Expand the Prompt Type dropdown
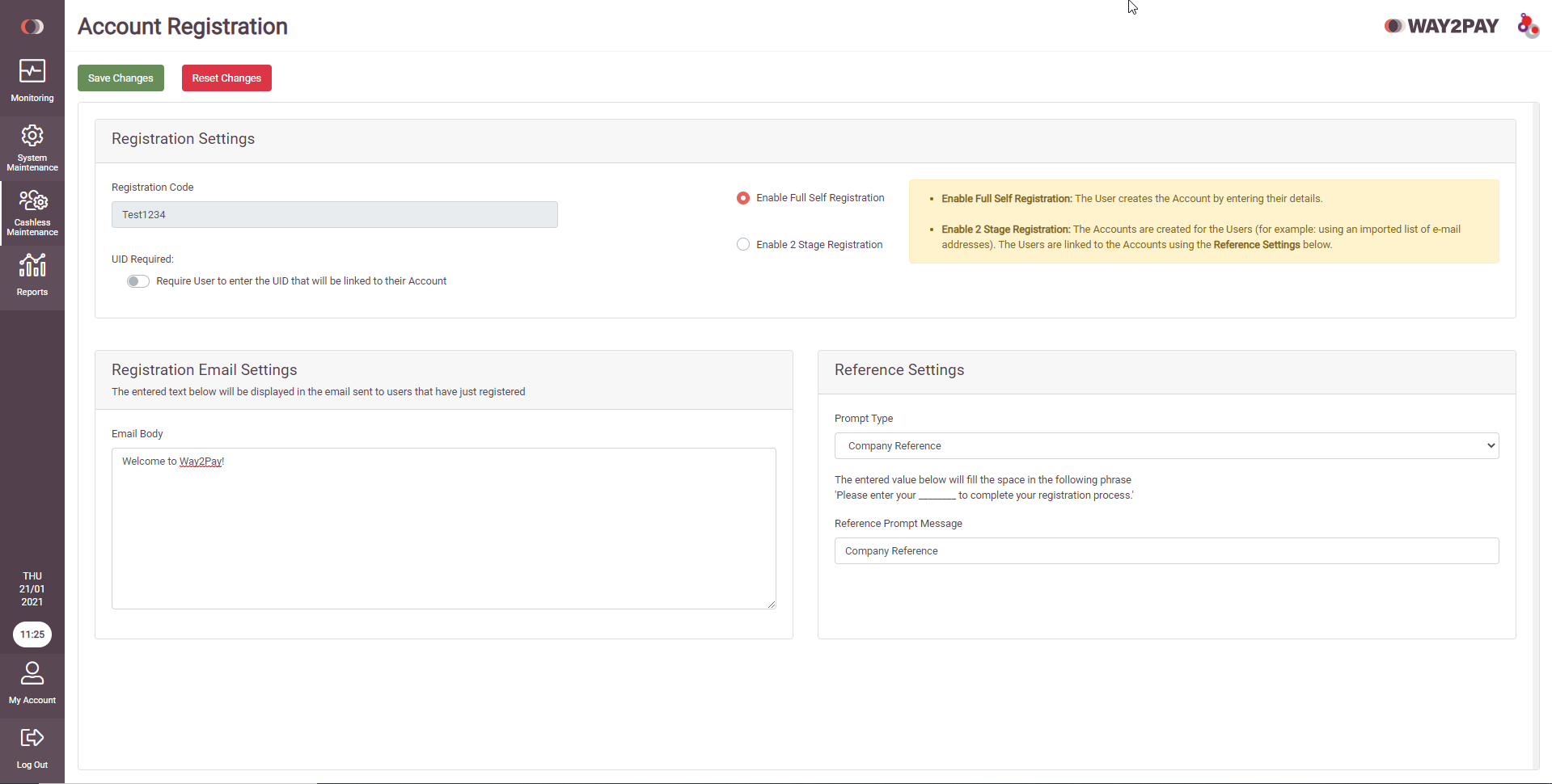1552x784 pixels. point(1166,446)
